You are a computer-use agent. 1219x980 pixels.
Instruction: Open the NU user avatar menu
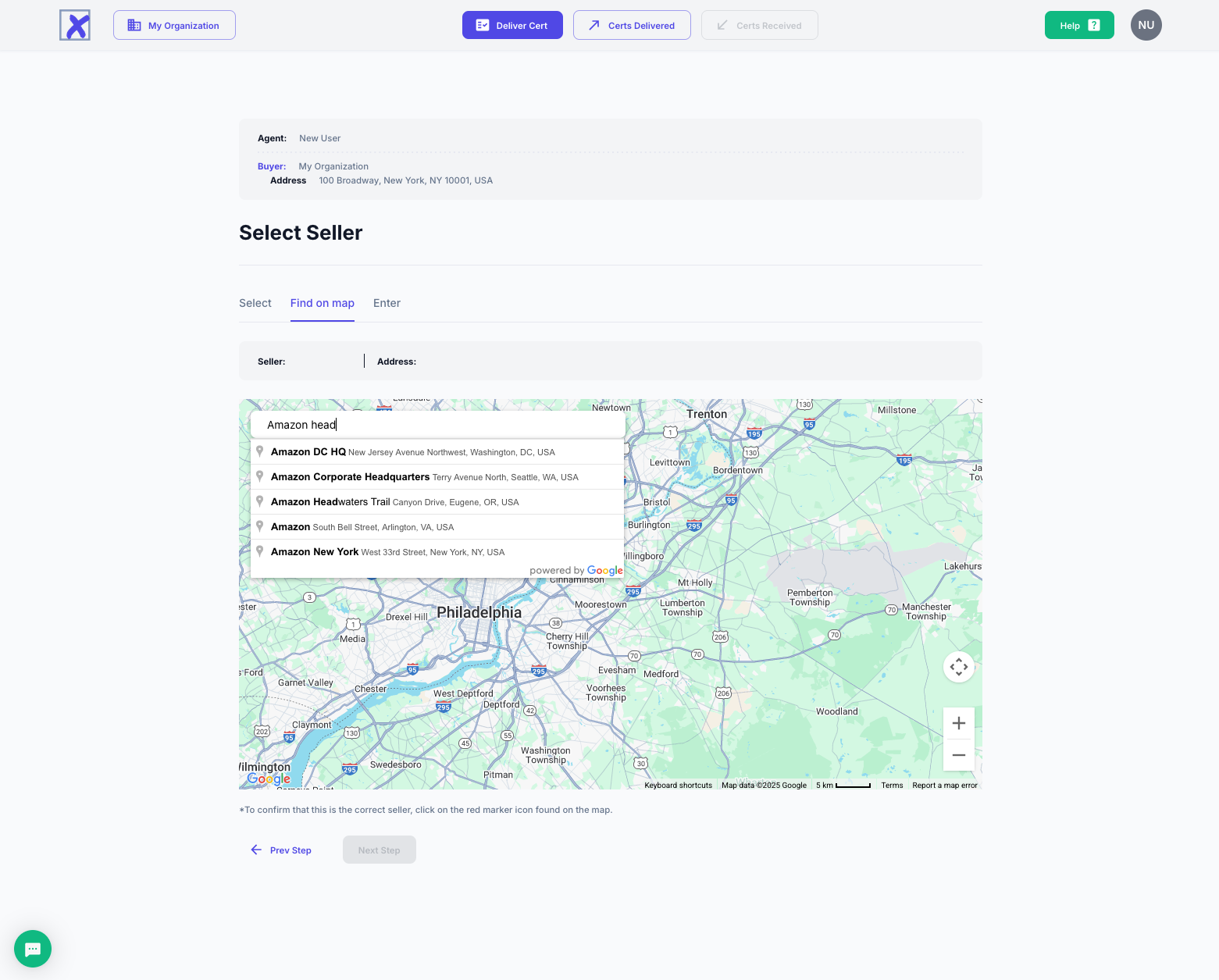(1146, 25)
